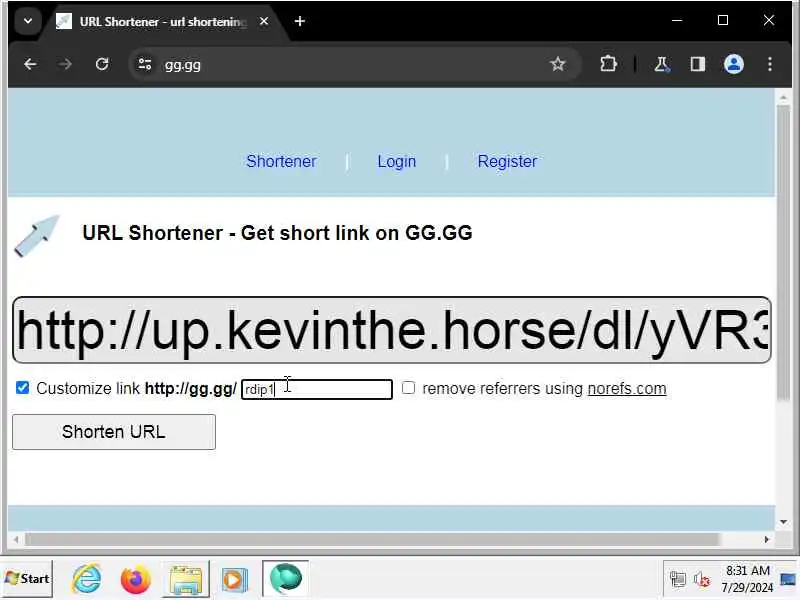Open Chrome three-dot menu
Viewport: 800px width, 600px height.
[769, 64]
